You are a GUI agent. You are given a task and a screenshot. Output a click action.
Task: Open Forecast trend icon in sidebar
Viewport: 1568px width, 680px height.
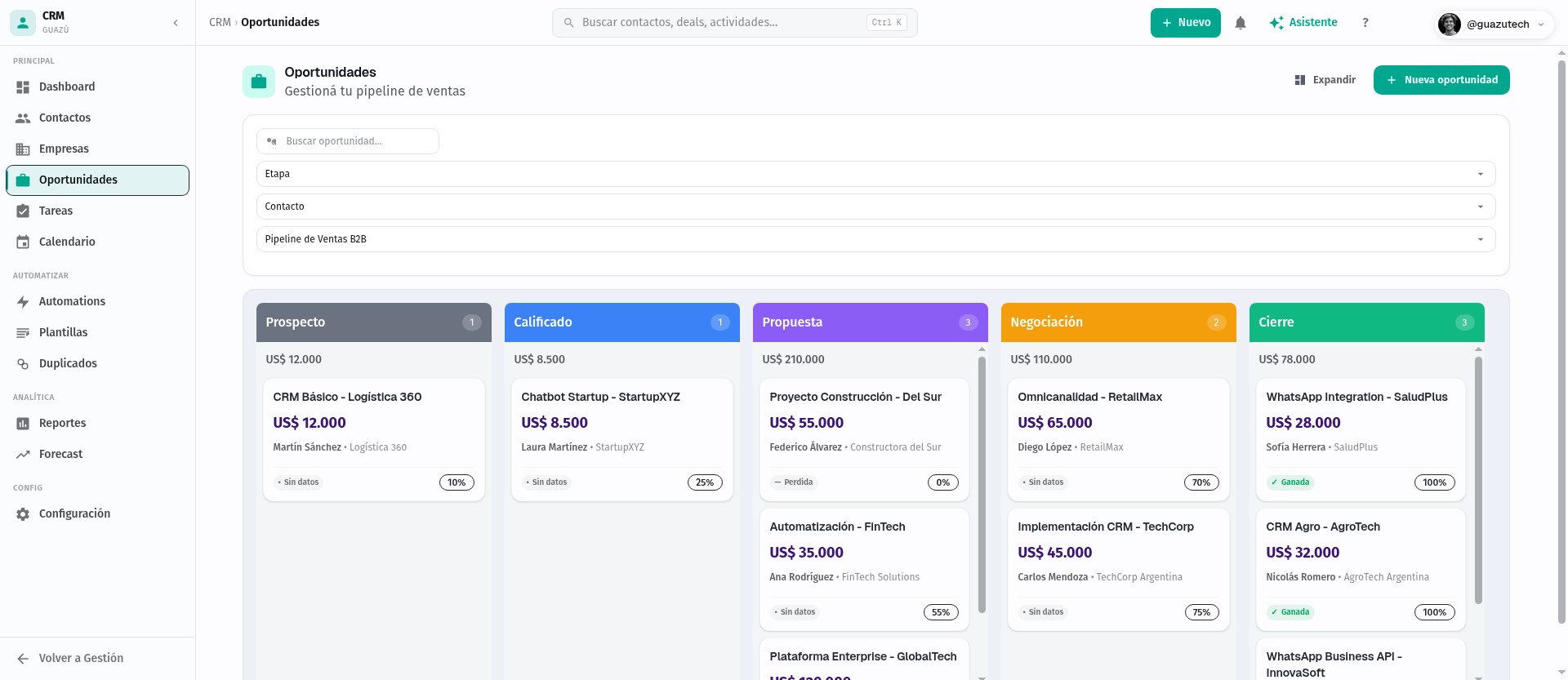[x=23, y=455]
